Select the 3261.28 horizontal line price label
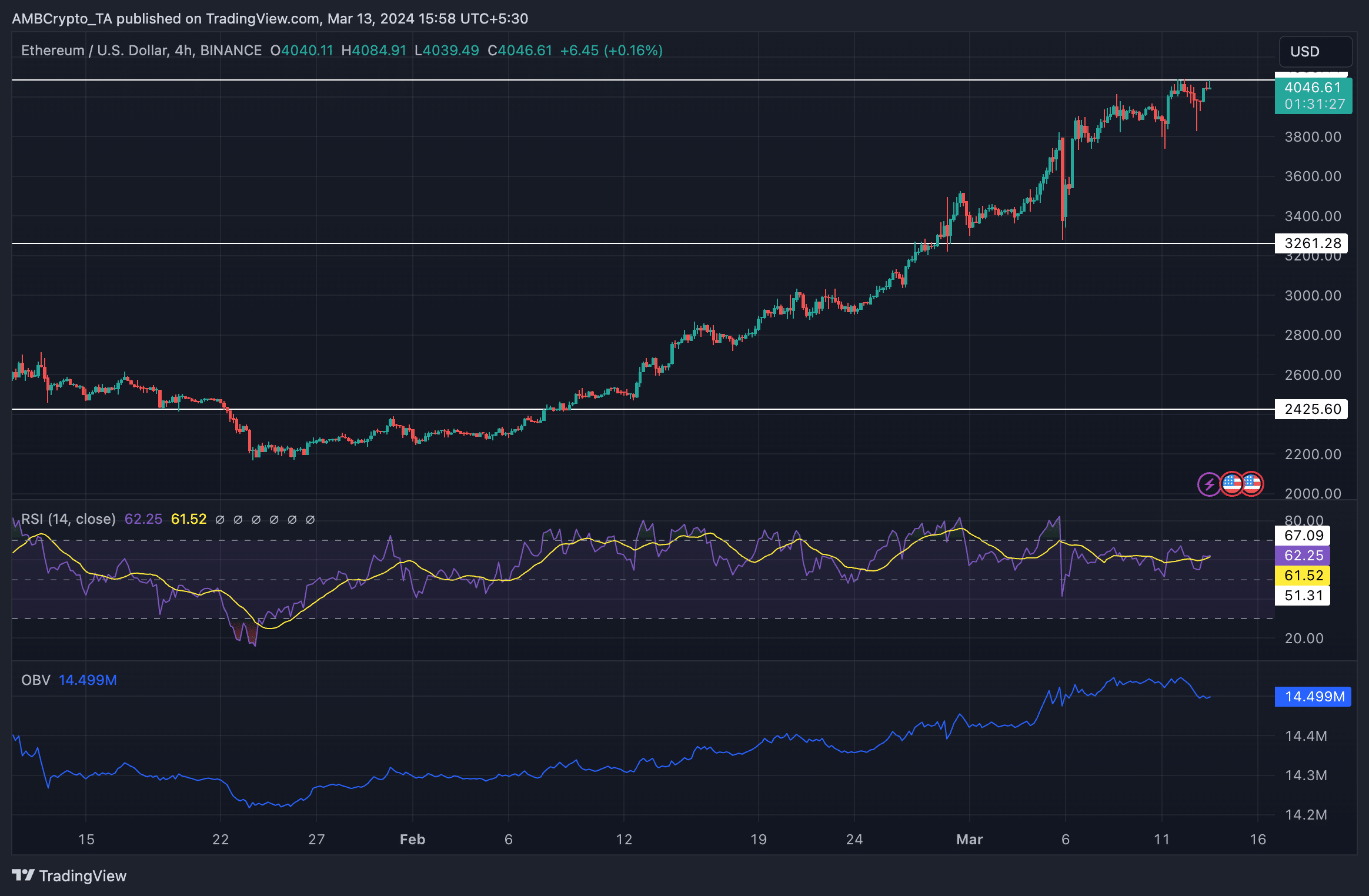 tap(1311, 243)
